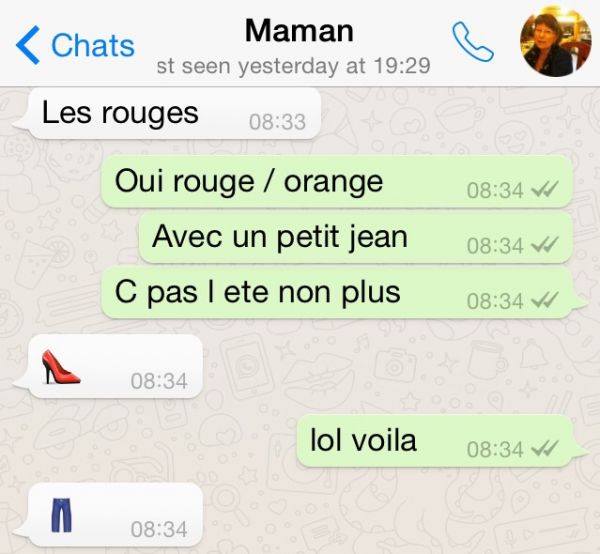Tap the 08:33 timestamp on 'Les rouges'
This screenshot has height=554, width=600.
277,122
